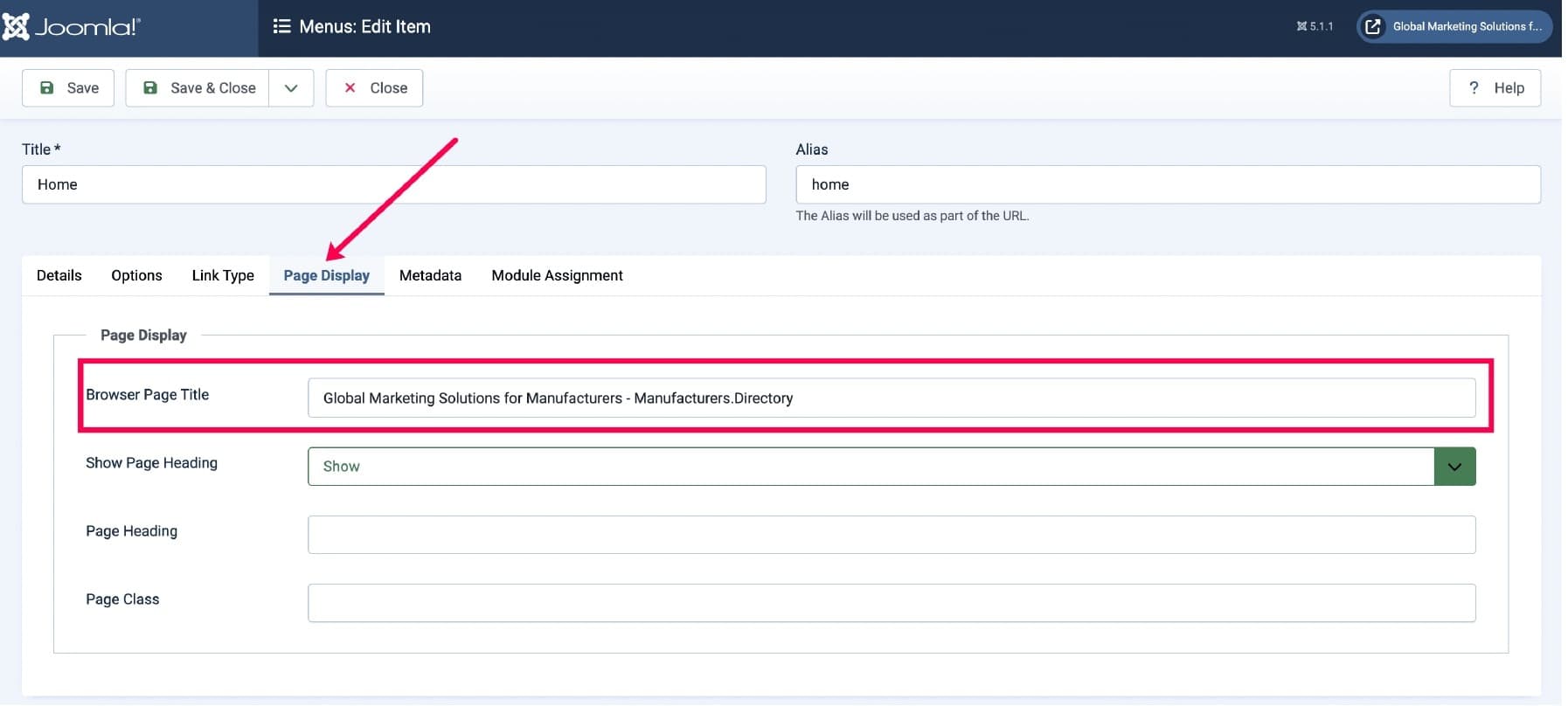Click the Page Heading label
Image resolution: width=1568 pixels, height=706 pixels.
click(x=131, y=531)
